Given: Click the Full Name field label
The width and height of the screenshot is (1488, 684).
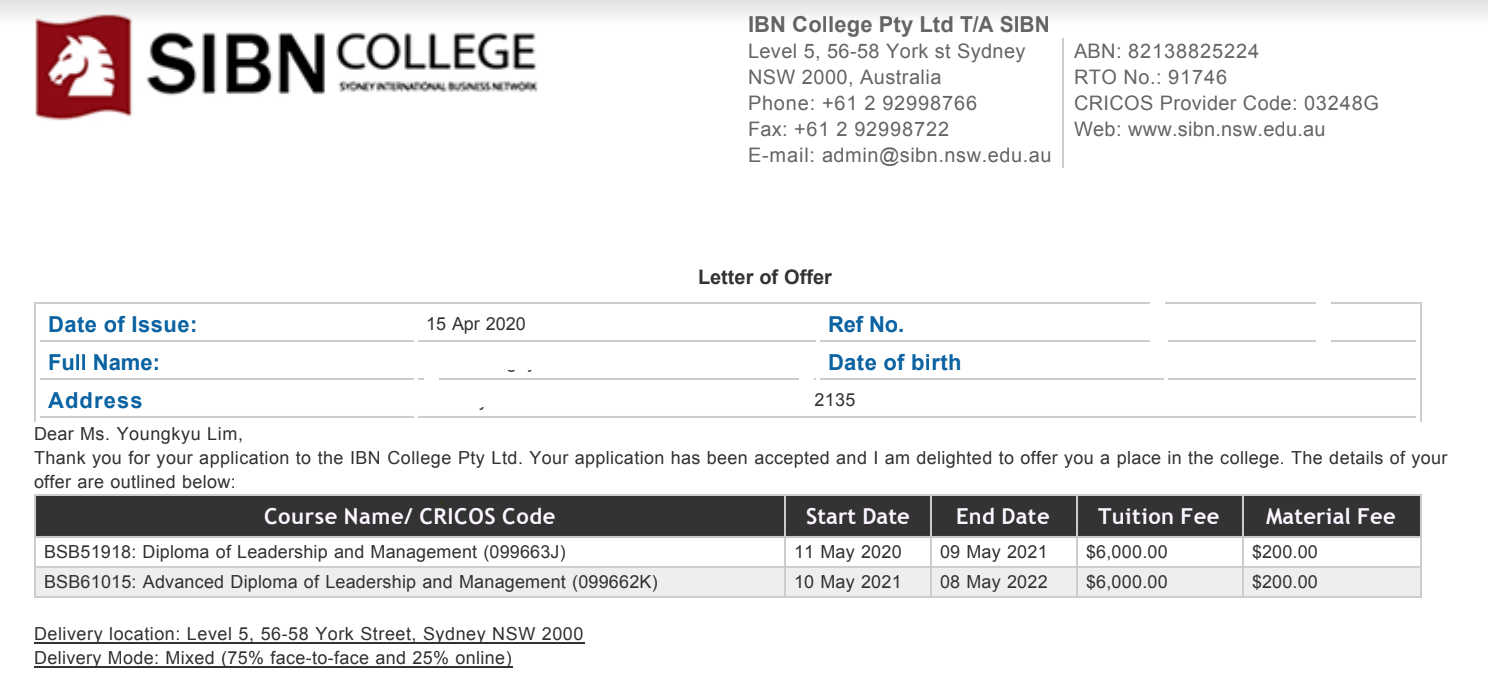Looking at the screenshot, I should point(104,362).
